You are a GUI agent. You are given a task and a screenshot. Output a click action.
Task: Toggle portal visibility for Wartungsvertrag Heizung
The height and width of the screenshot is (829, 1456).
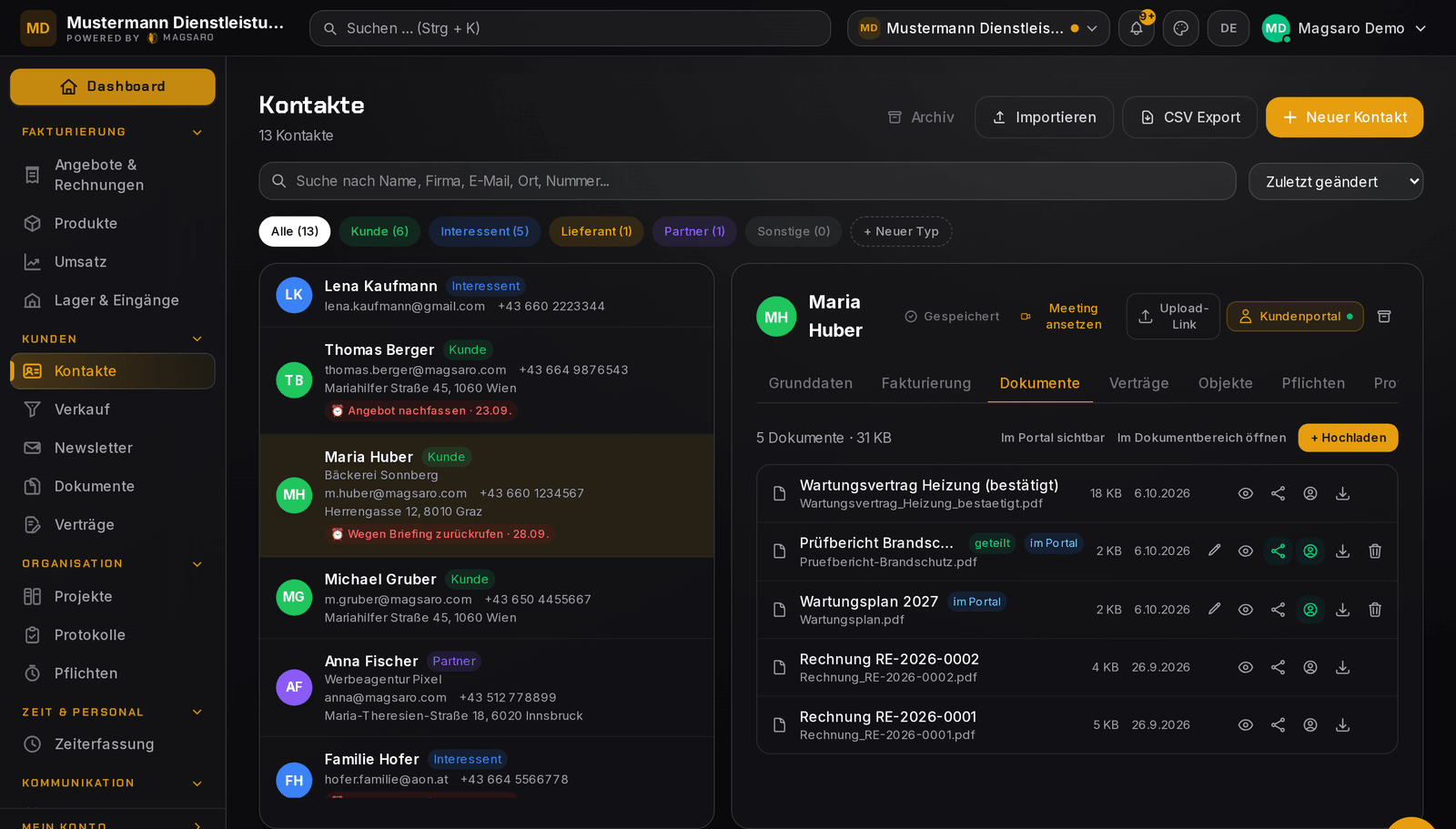point(1310,493)
